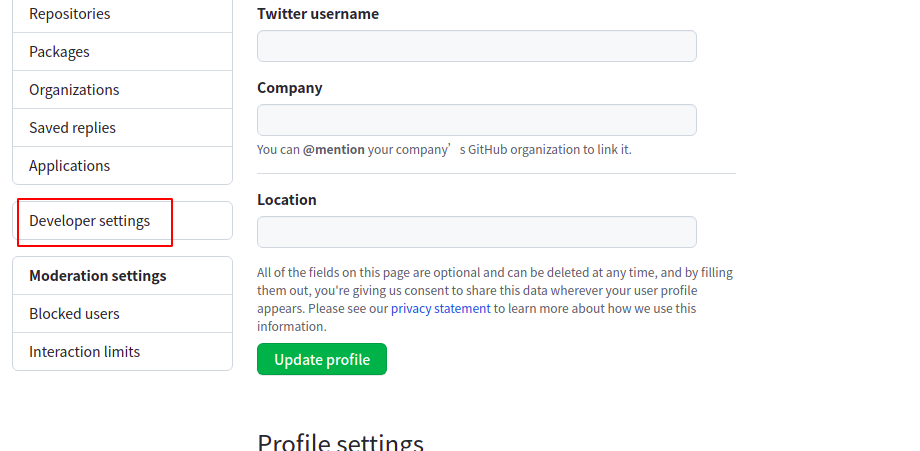Open the privacy statement link
This screenshot has width=920, height=451.
(x=440, y=309)
